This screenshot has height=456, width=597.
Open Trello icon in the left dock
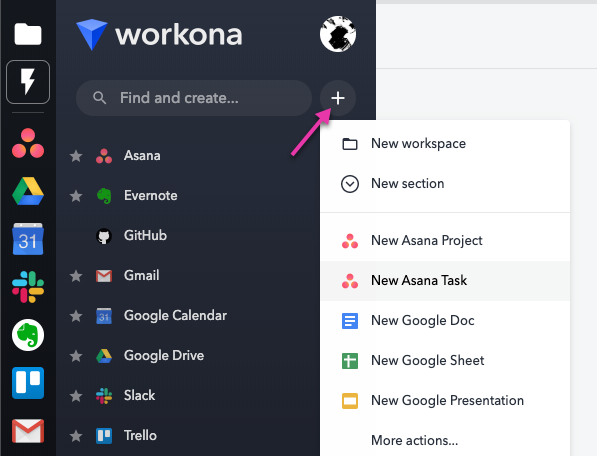coord(28,383)
